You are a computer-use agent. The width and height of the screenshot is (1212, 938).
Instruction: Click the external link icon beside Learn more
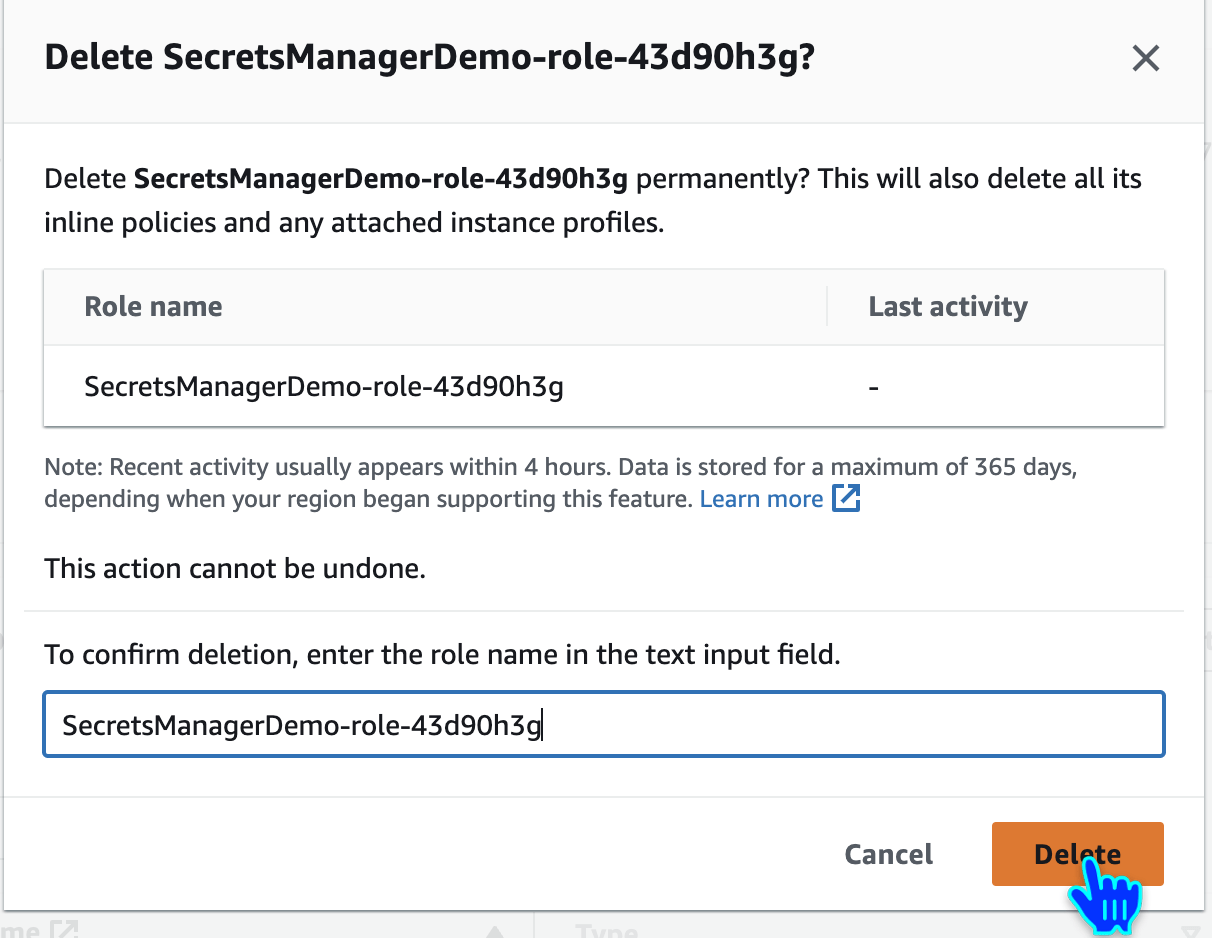pos(846,499)
